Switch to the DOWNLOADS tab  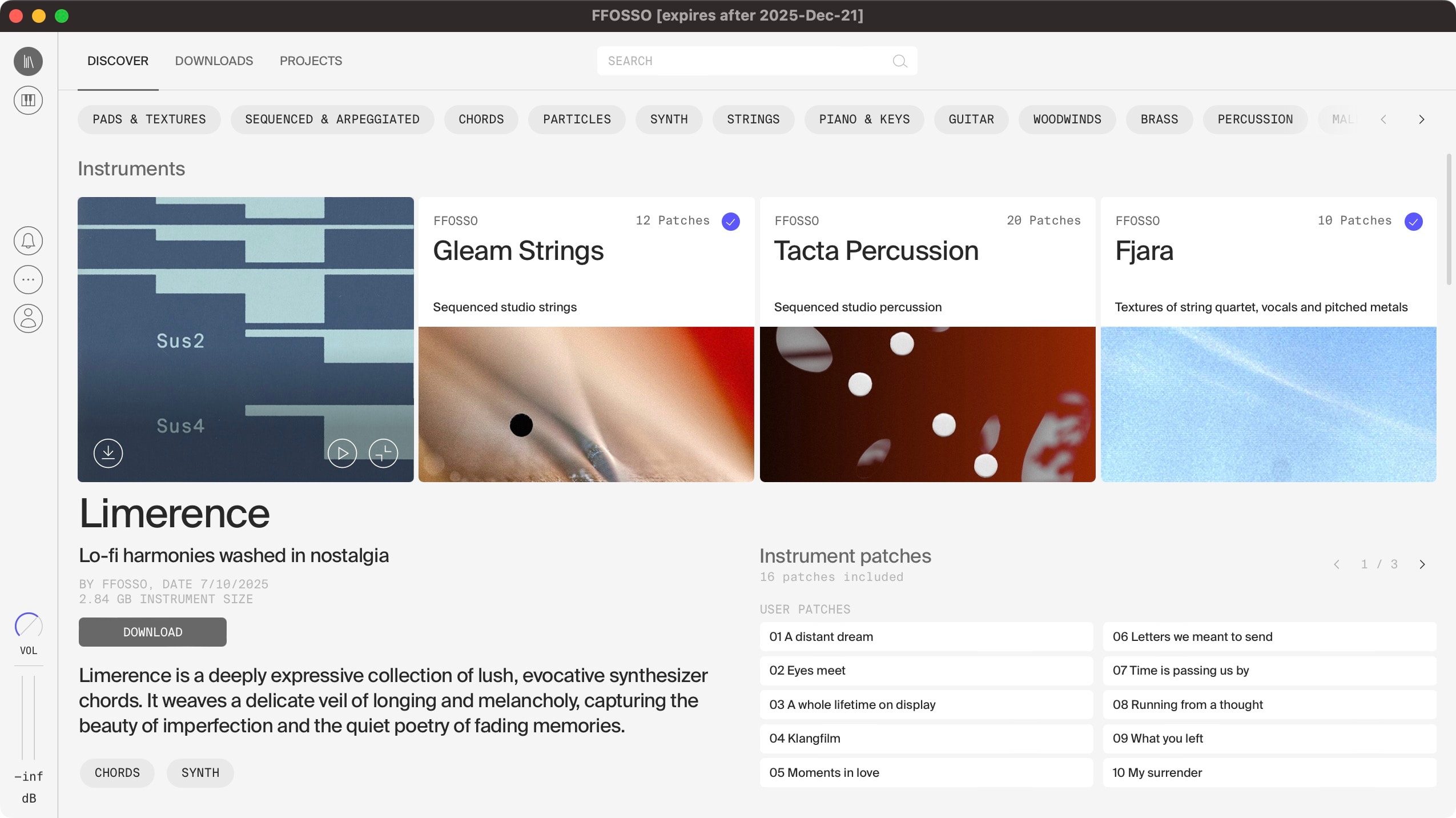(214, 61)
